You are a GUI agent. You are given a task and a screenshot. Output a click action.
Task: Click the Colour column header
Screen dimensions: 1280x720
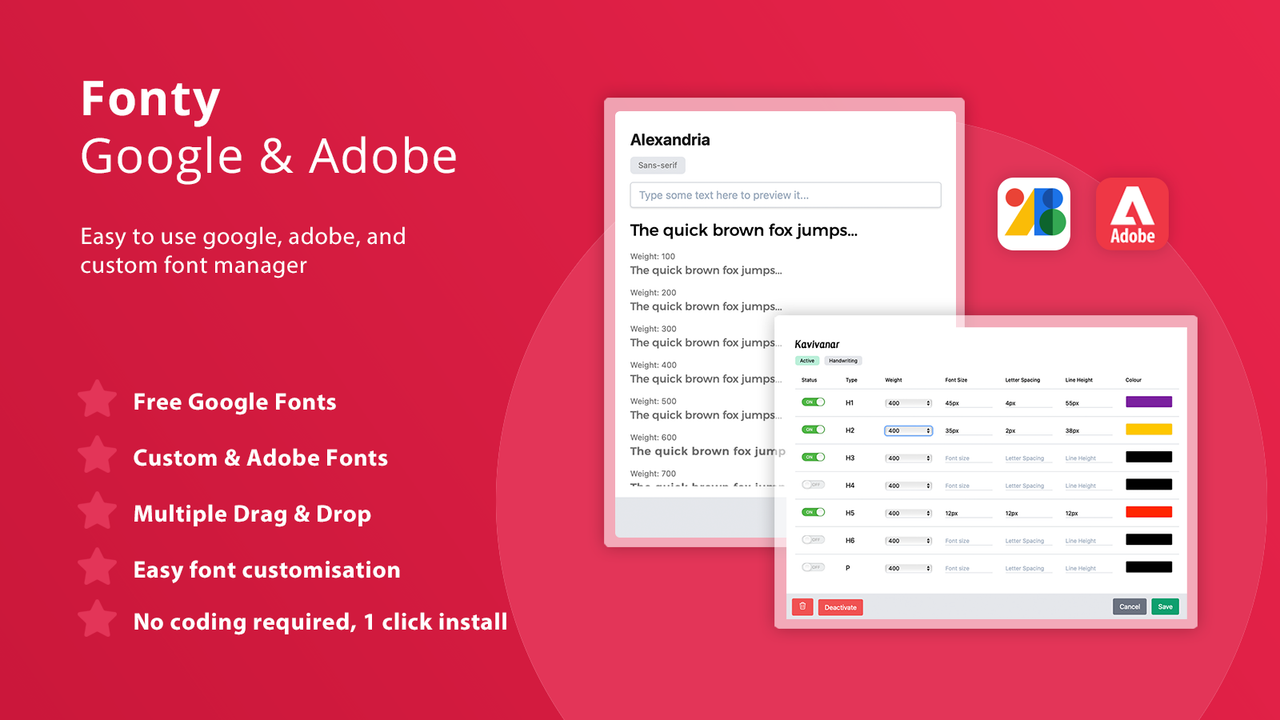point(1133,380)
